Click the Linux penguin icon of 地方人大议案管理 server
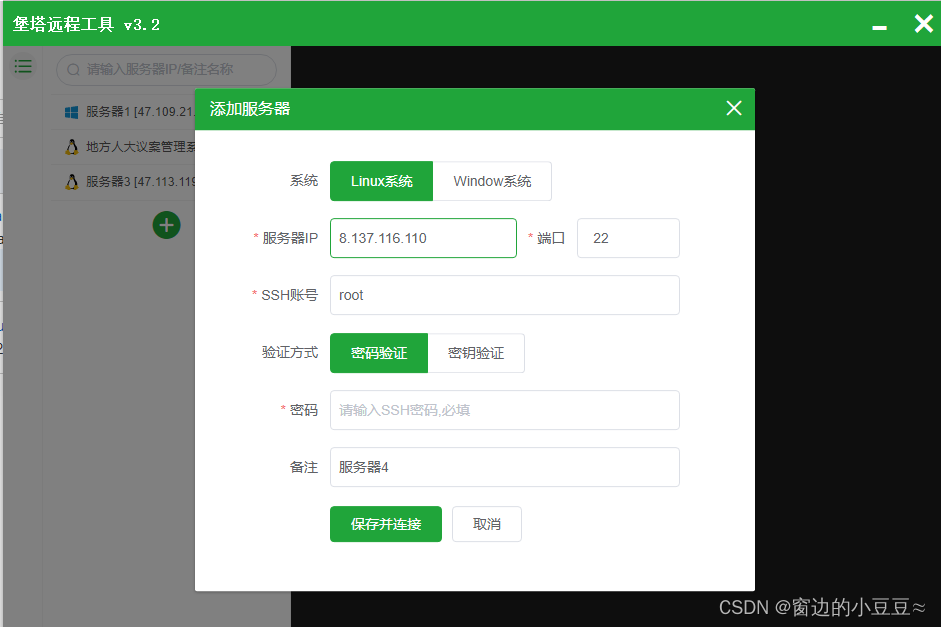 click(71, 147)
